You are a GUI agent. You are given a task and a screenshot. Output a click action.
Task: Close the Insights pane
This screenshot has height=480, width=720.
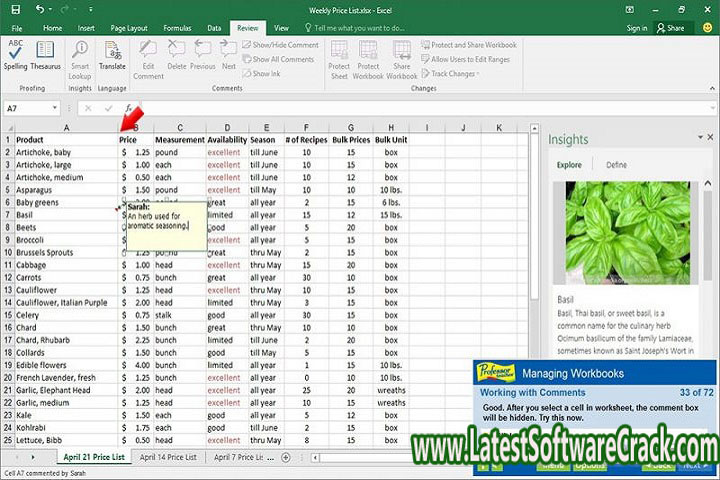coord(710,137)
